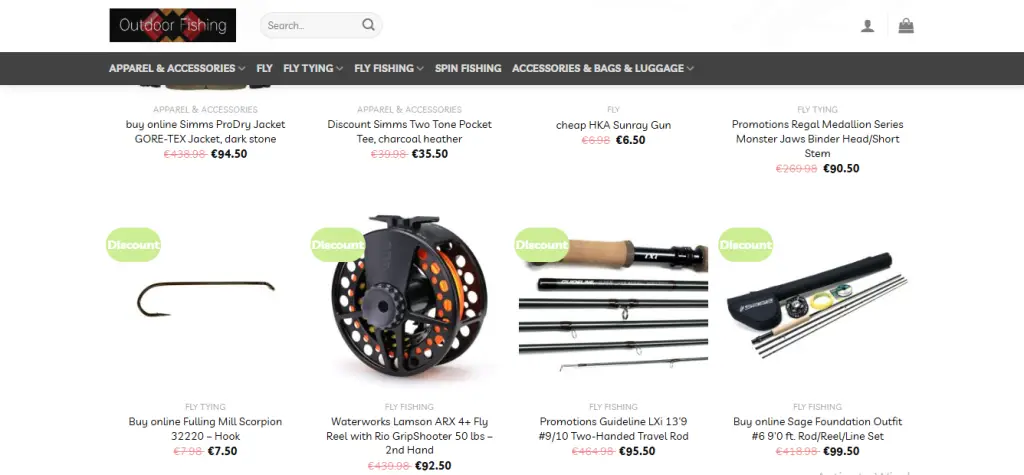Open the shopping bag cart icon
The width and height of the screenshot is (1024, 475).
click(906, 25)
